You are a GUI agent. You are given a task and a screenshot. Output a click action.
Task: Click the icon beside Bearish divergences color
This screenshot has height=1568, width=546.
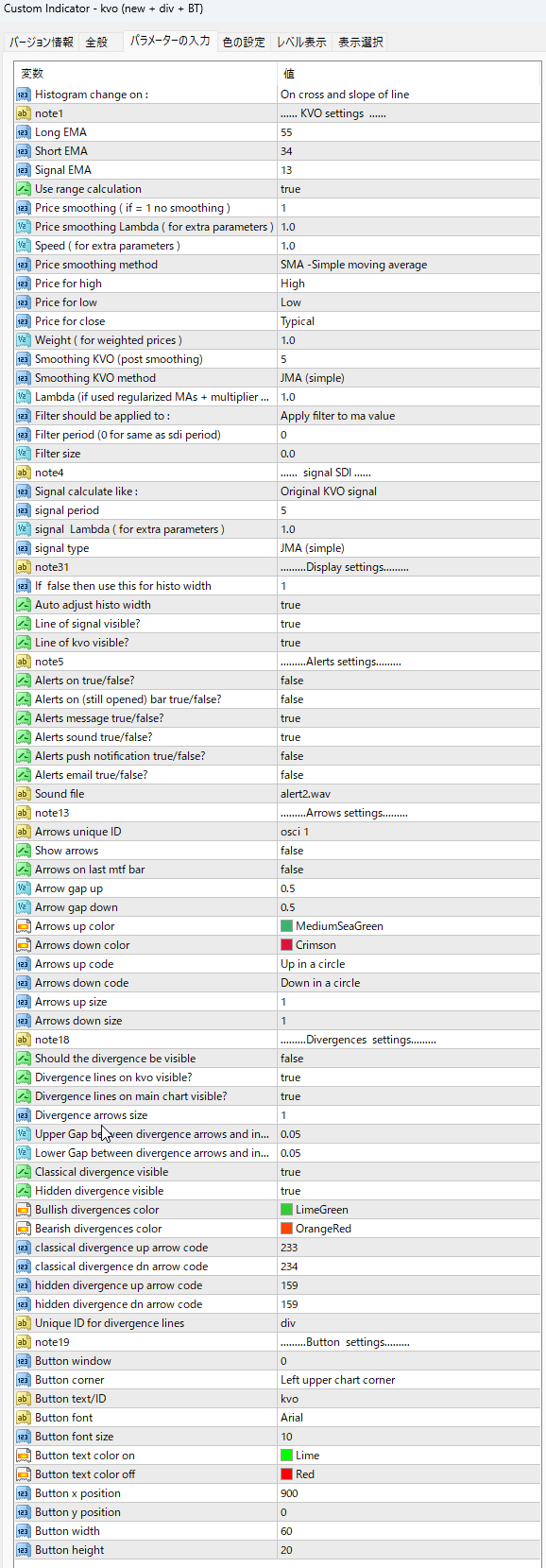(24, 1229)
